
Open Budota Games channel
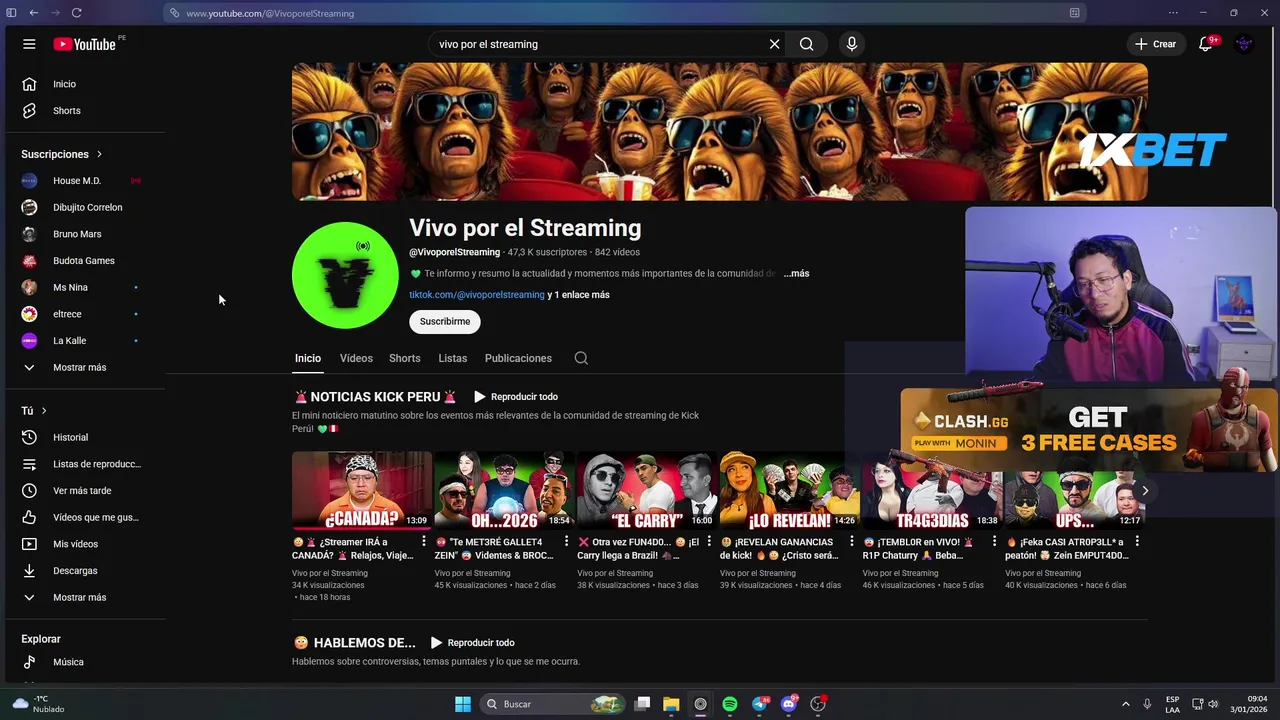(x=85, y=261)
